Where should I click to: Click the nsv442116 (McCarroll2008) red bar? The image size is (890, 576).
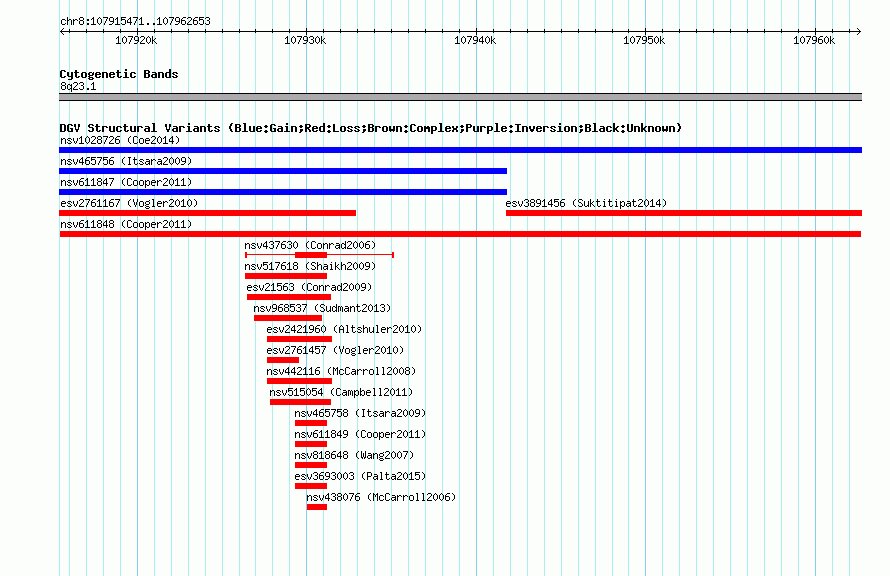(299, 381)
